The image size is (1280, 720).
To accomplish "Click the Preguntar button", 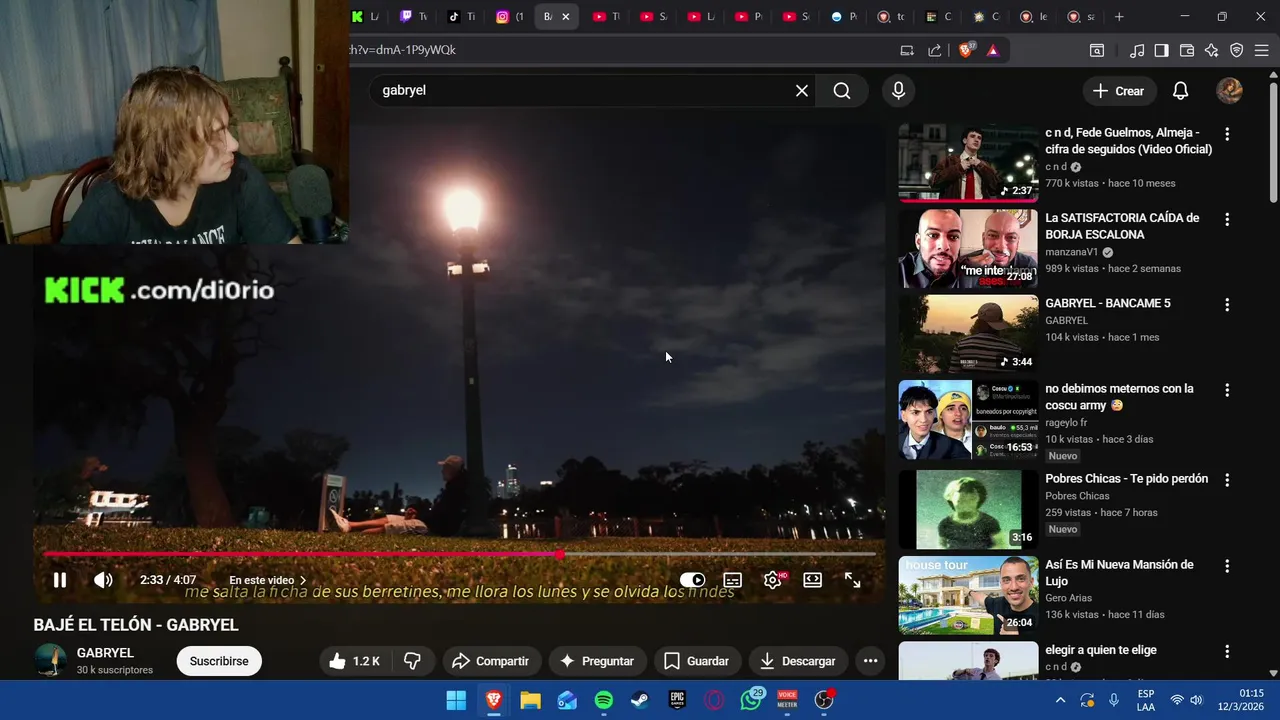I will 597,661.
